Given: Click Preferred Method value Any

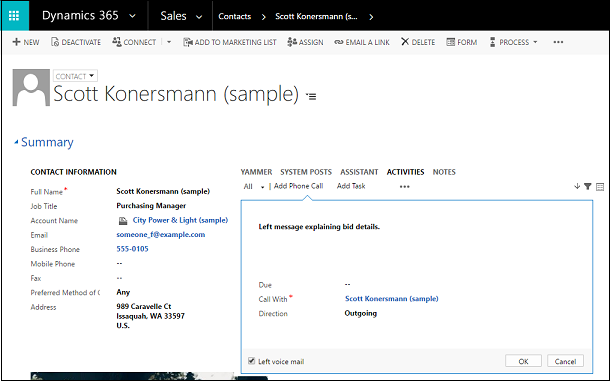Looking at the screenshot, I should 123,292.
